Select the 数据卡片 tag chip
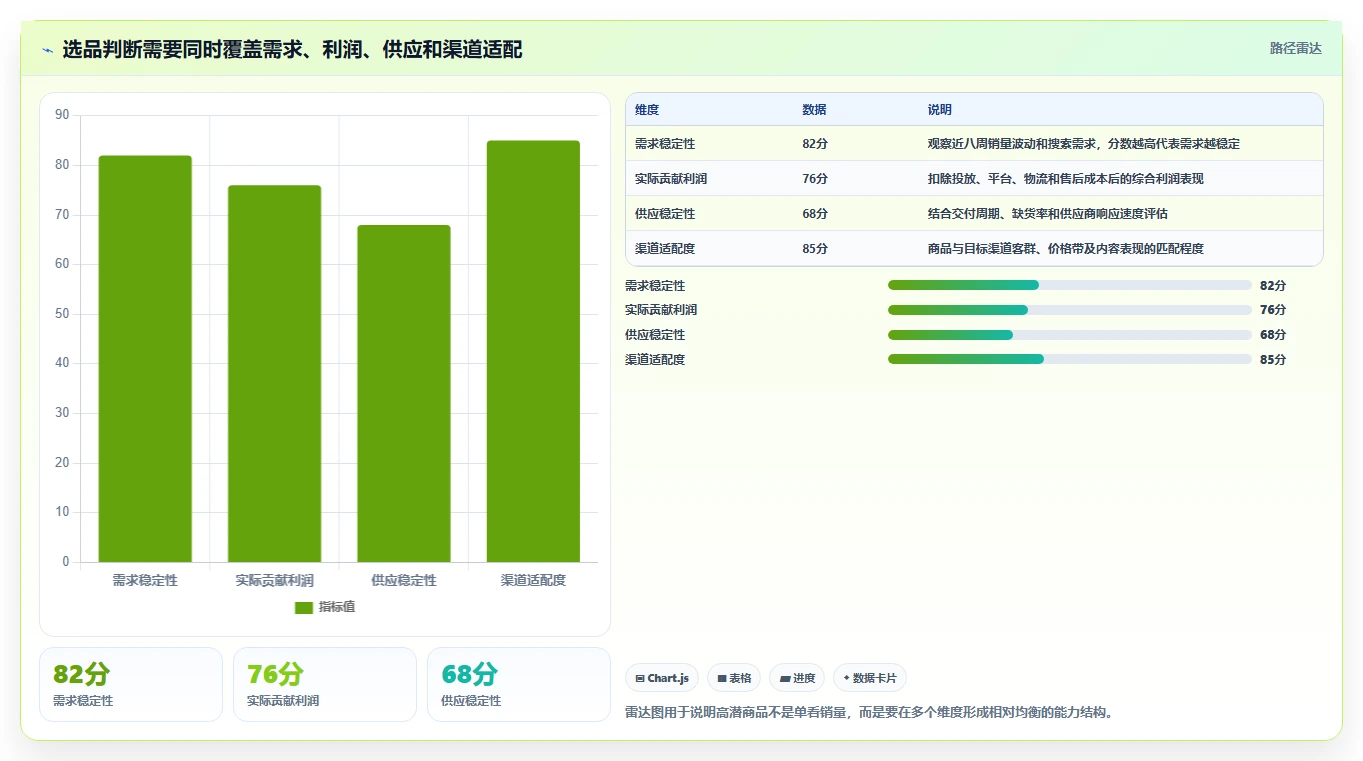This screenshot has height=761, width=1363. click(870, 678)
